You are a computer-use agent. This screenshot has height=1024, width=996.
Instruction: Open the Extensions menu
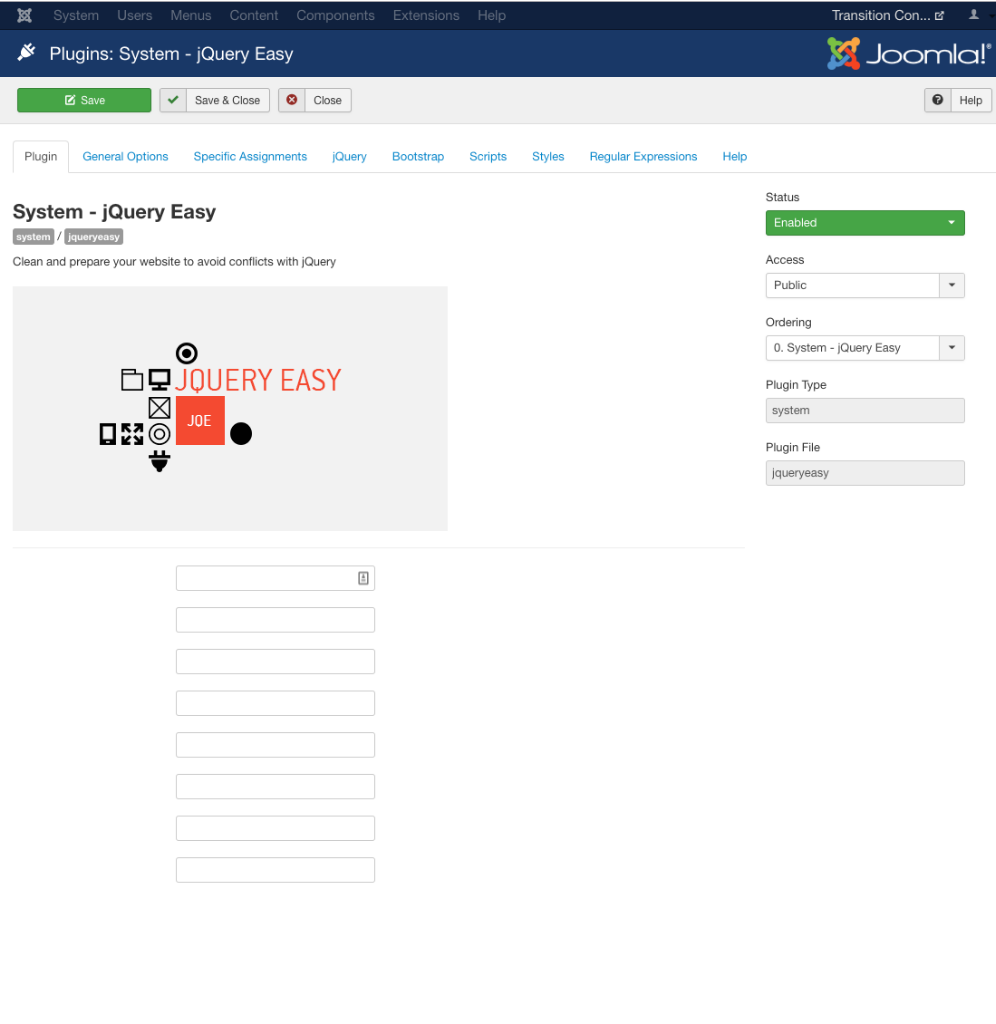tap(426, 15)
